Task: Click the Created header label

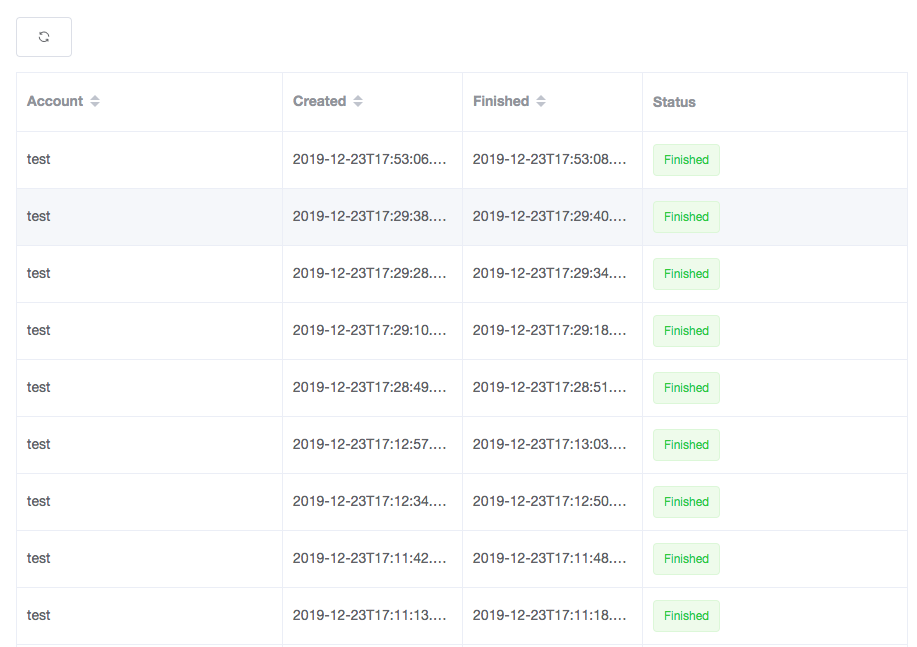Action: [x=319, y=101]
